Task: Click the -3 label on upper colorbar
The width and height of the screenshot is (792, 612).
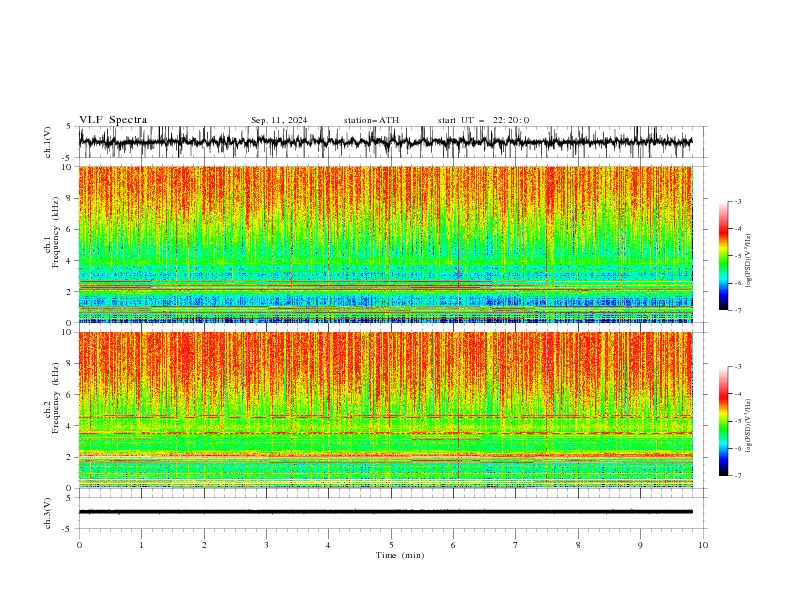Action: [738, 201]
